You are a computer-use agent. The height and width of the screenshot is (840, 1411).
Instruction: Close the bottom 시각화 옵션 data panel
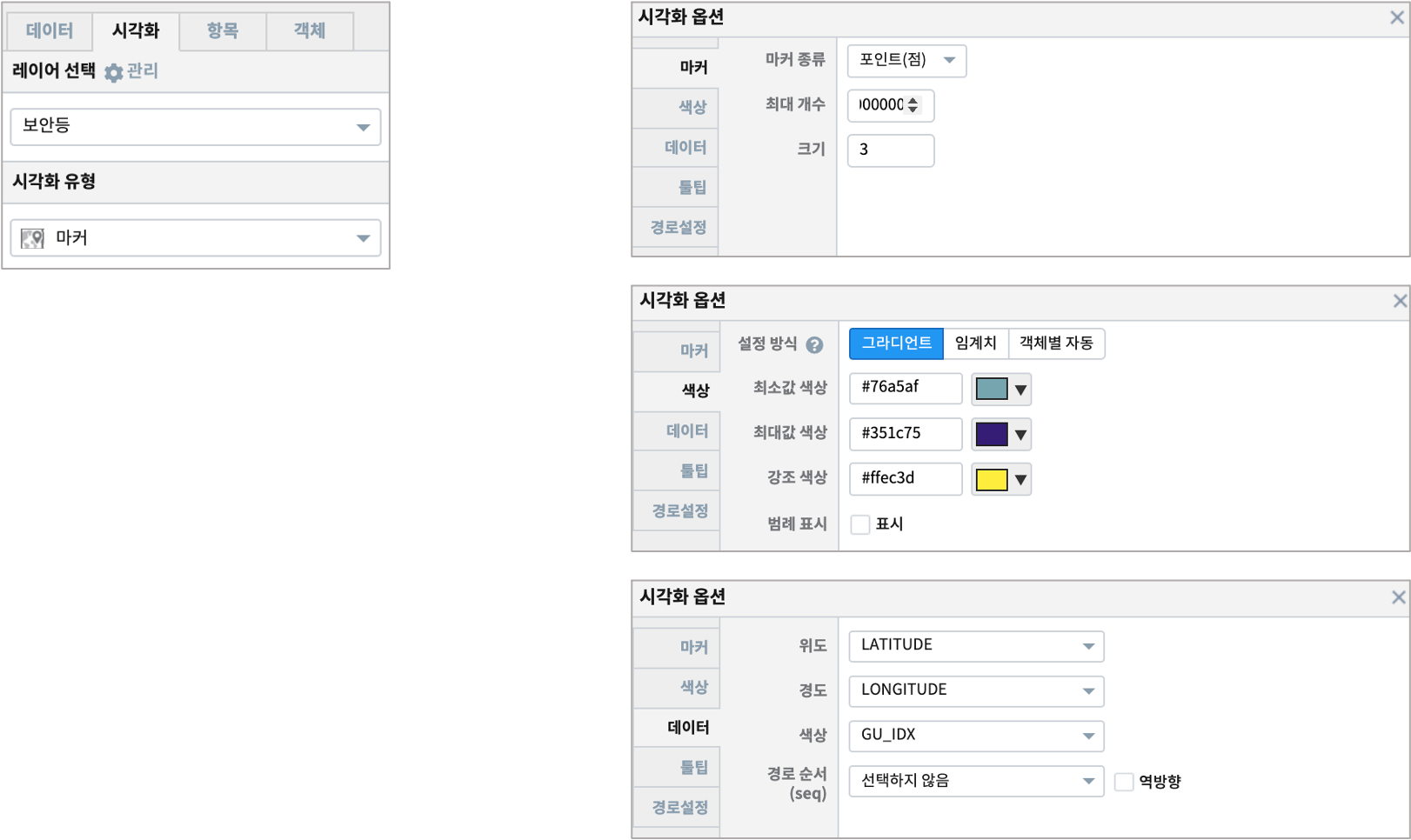pos(1398,597)
